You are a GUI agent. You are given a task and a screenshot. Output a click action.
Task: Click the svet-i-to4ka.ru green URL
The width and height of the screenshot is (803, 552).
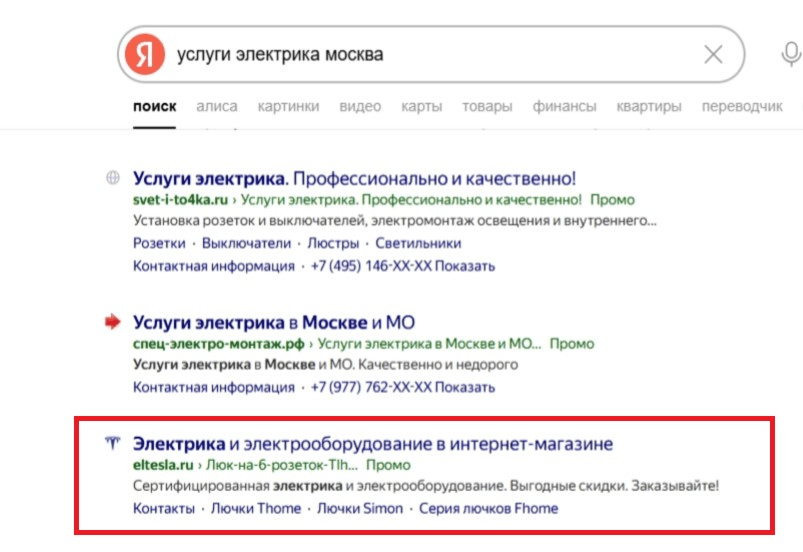tap(180, 200)
